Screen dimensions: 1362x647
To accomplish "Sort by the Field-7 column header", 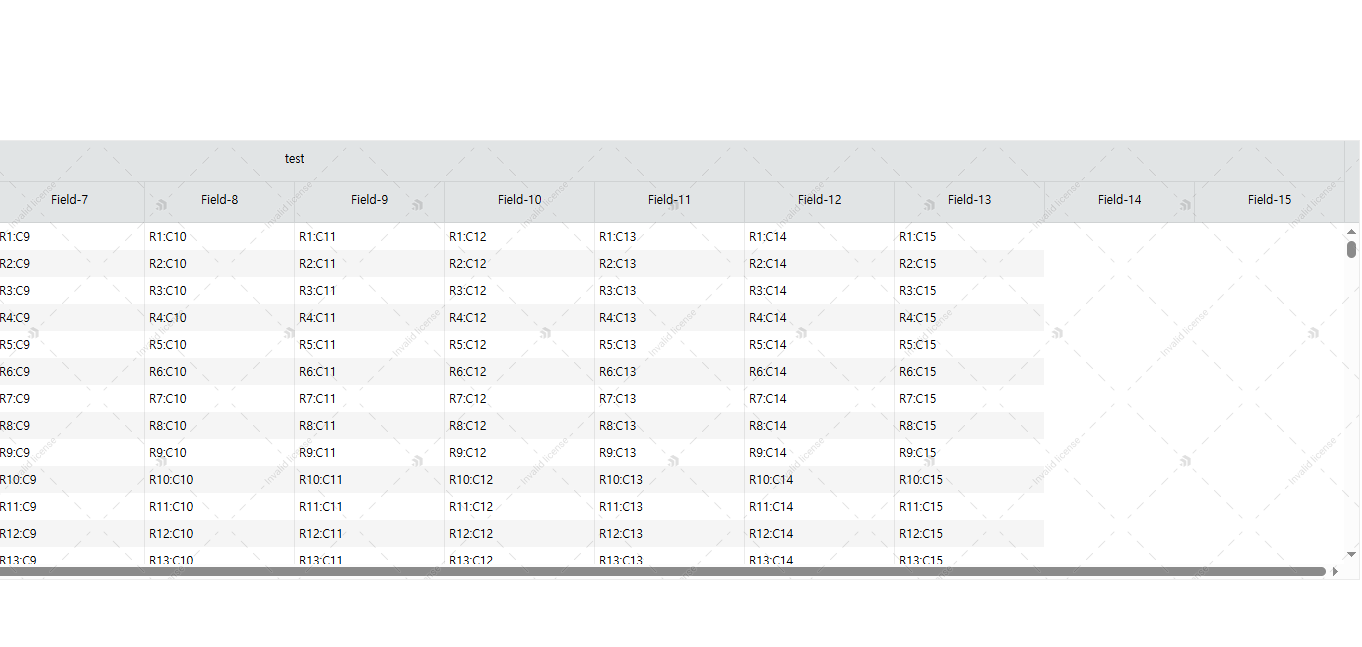I will (69, 200).
